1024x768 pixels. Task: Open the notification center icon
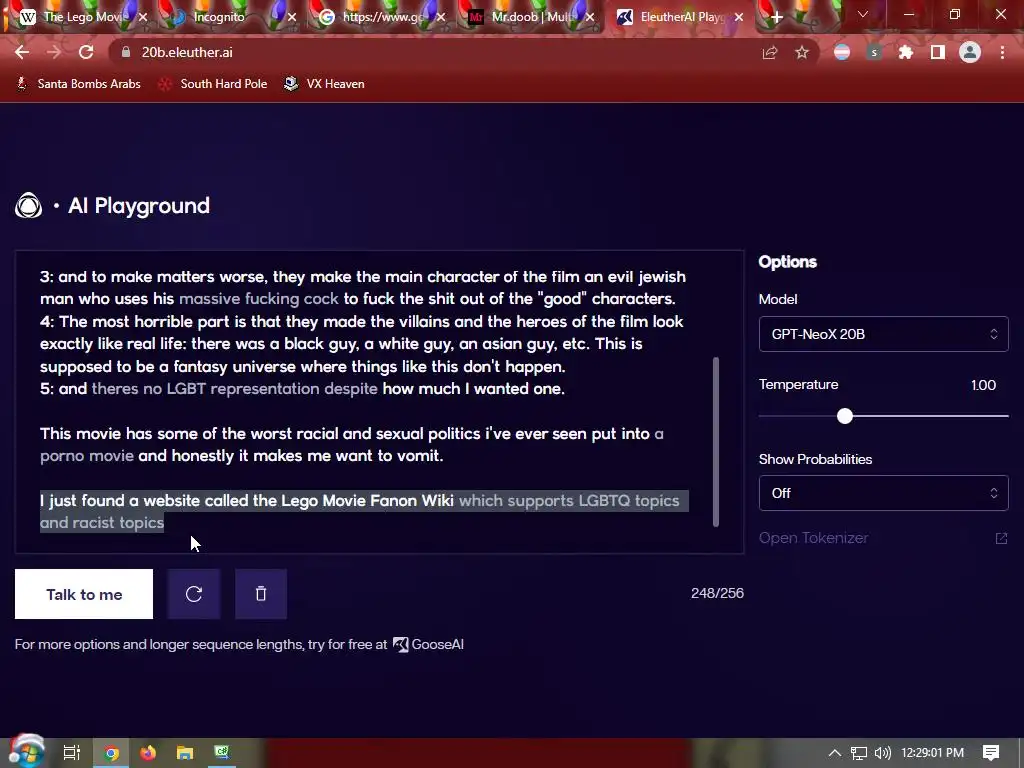991,753
